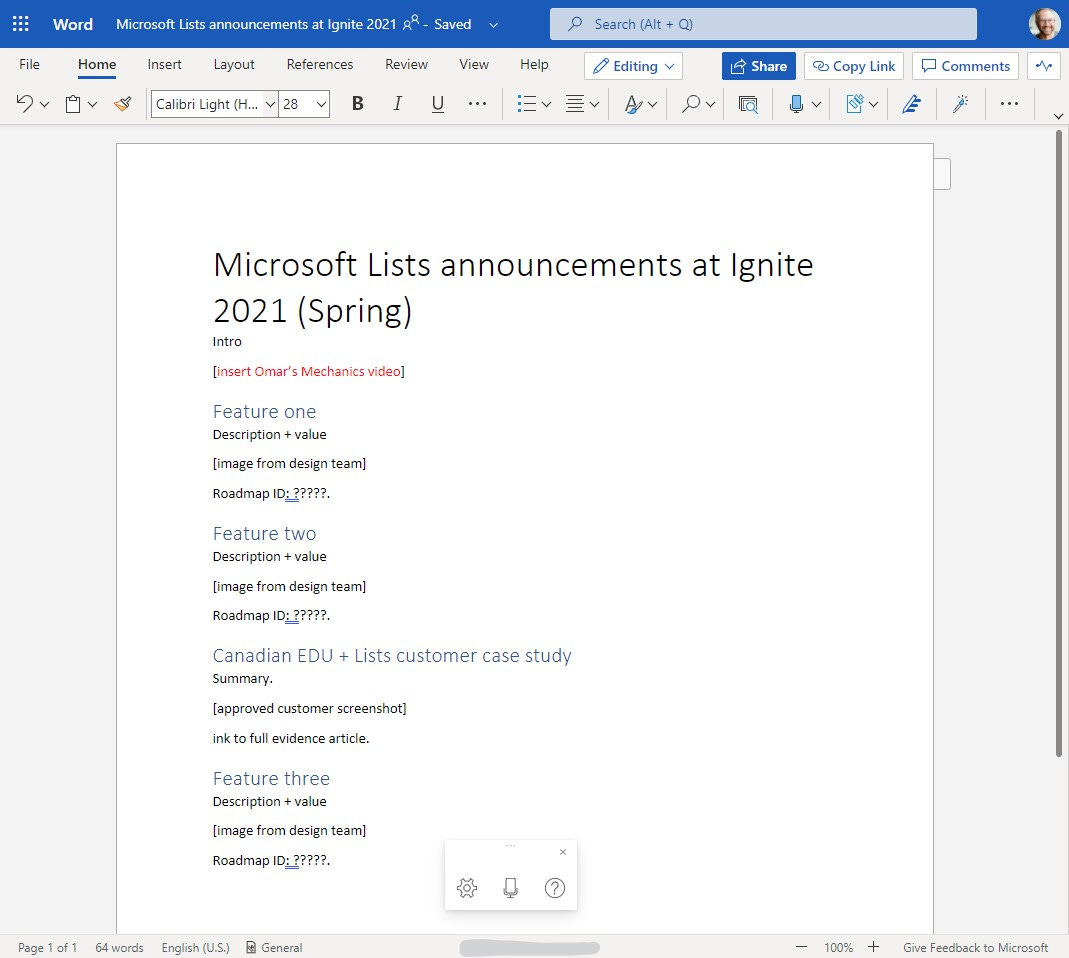Screen dimensions: 1069x958
Task: Click the paragraph alignment icon
Action: 575,104
